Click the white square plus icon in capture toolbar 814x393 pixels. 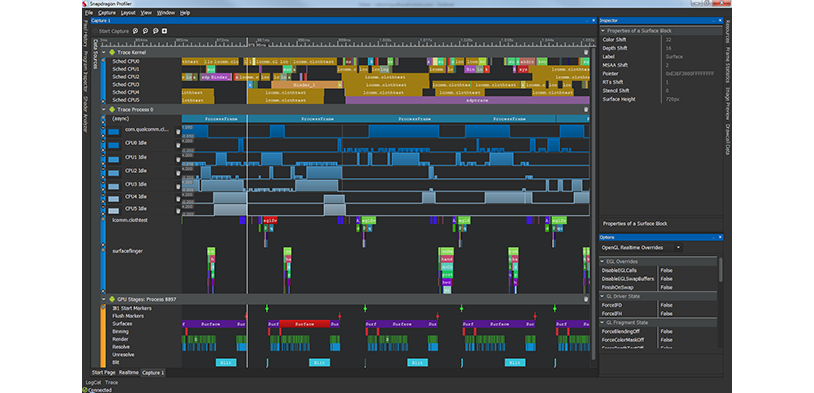tap(165, 31)
